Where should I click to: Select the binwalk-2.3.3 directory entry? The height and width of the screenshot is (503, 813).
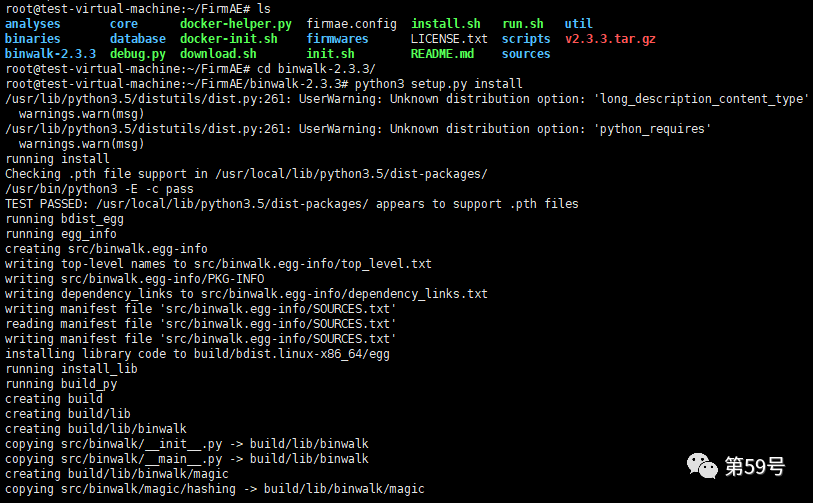51,54
